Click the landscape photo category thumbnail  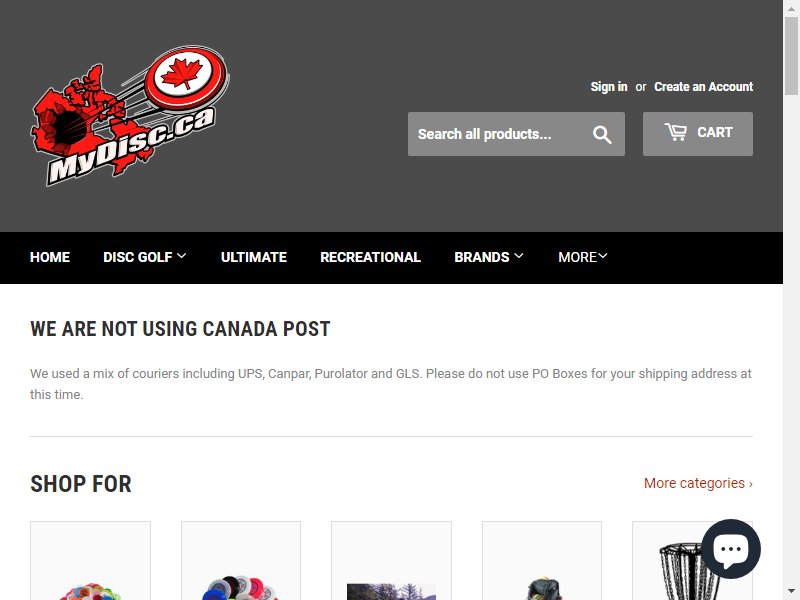click(391, 561)
